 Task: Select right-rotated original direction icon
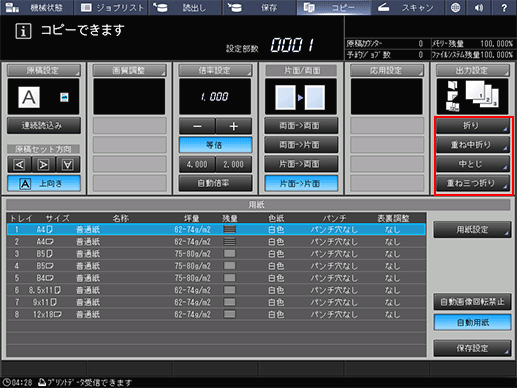[43, 164]
